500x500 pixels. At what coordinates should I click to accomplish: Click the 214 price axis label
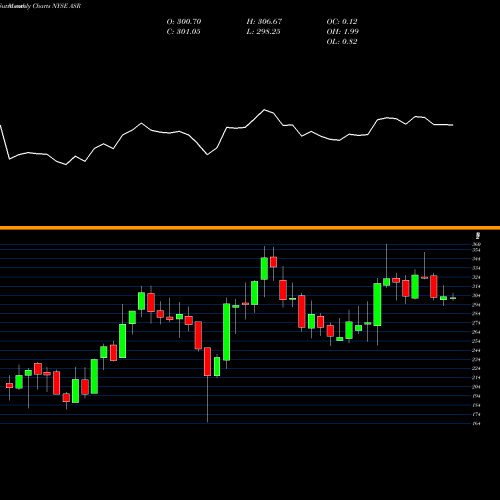[476, 378]
